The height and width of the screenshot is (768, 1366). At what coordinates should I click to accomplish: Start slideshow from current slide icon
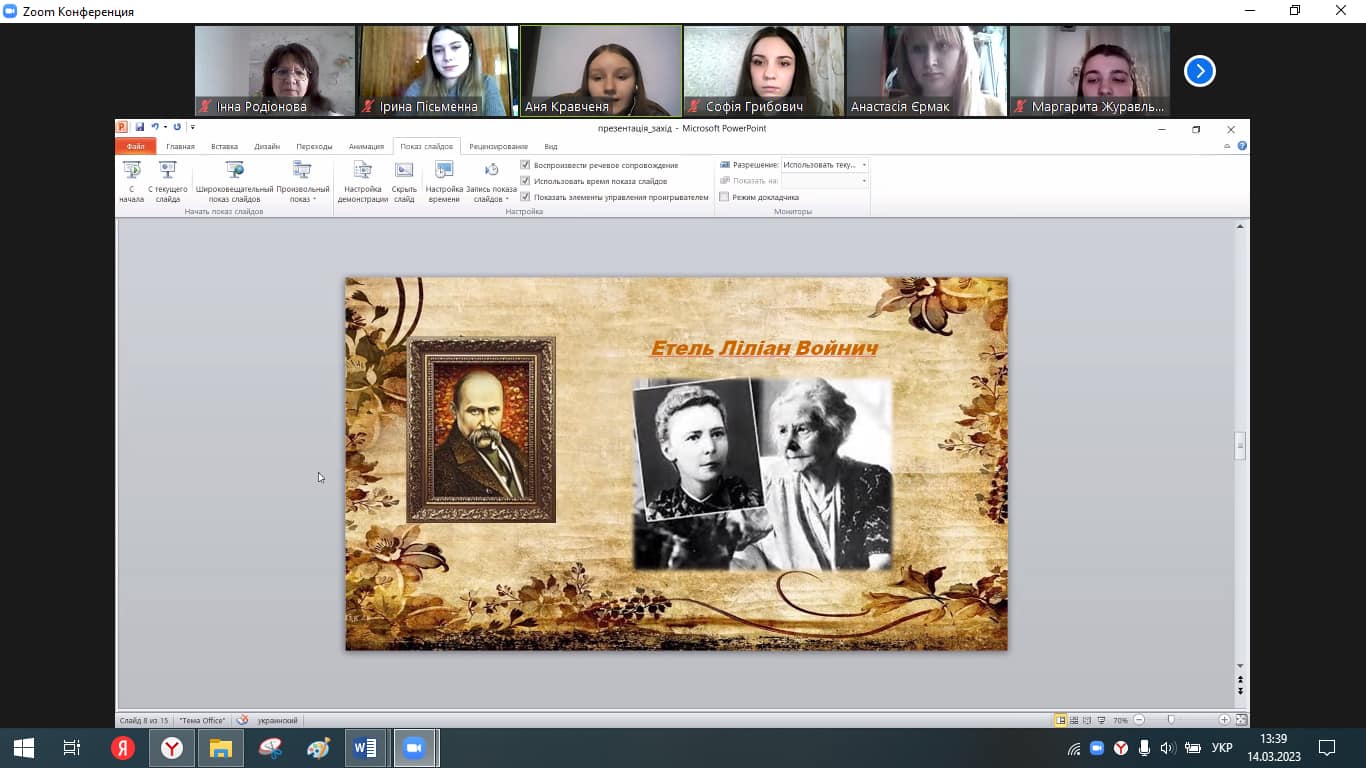pos(168,171)
